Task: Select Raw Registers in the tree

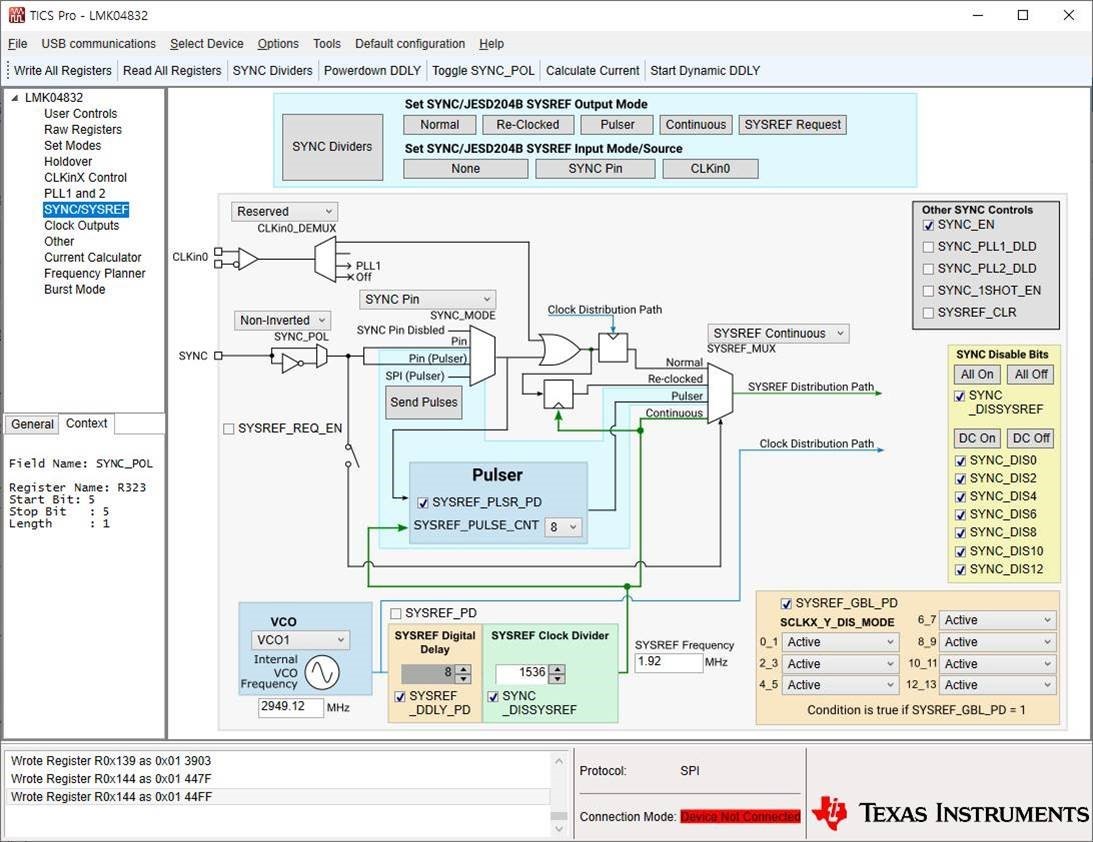Action: (83, 130)
